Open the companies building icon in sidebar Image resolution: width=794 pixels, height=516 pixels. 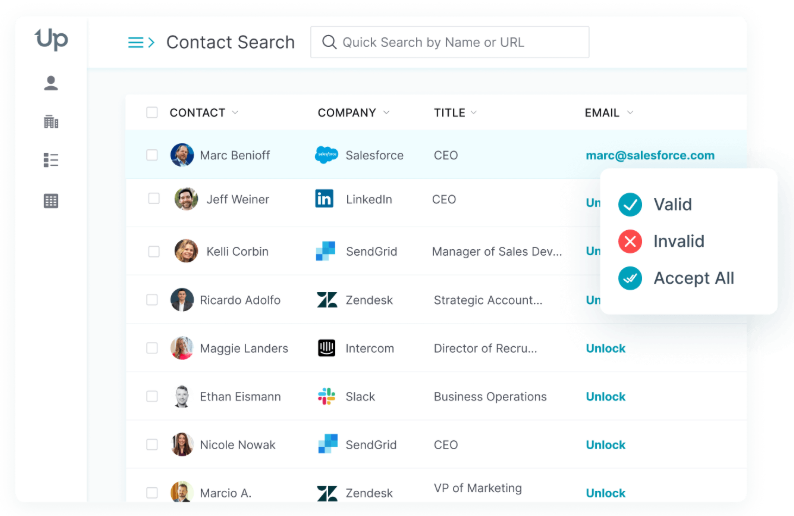click(51, 122)
